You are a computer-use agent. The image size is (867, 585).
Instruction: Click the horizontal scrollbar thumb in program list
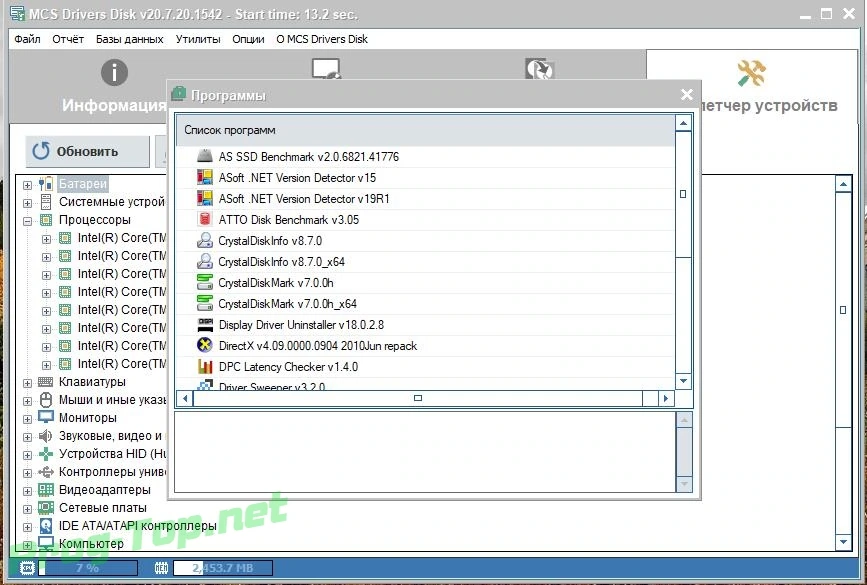click(x=418, y=398)
